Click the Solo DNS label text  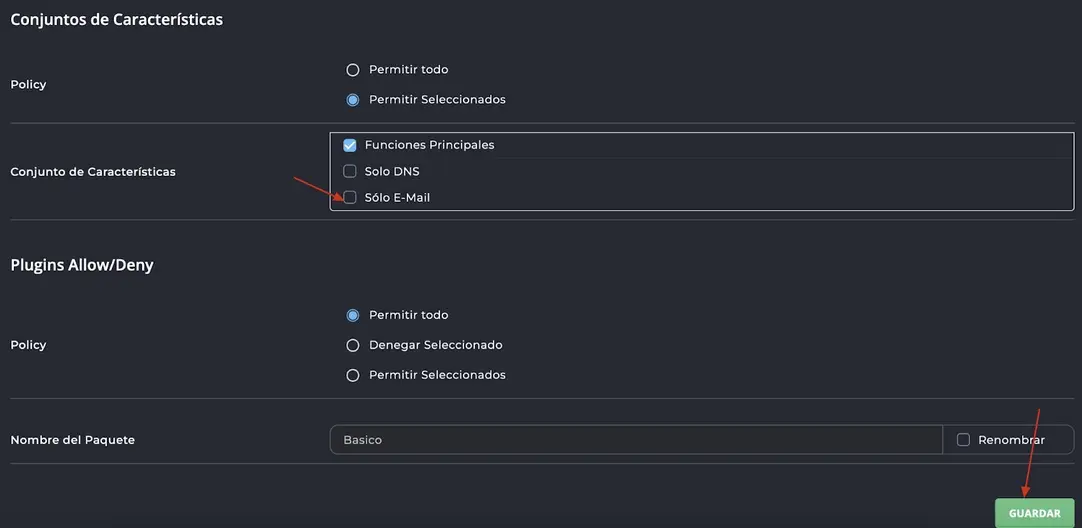click(392, 171)
